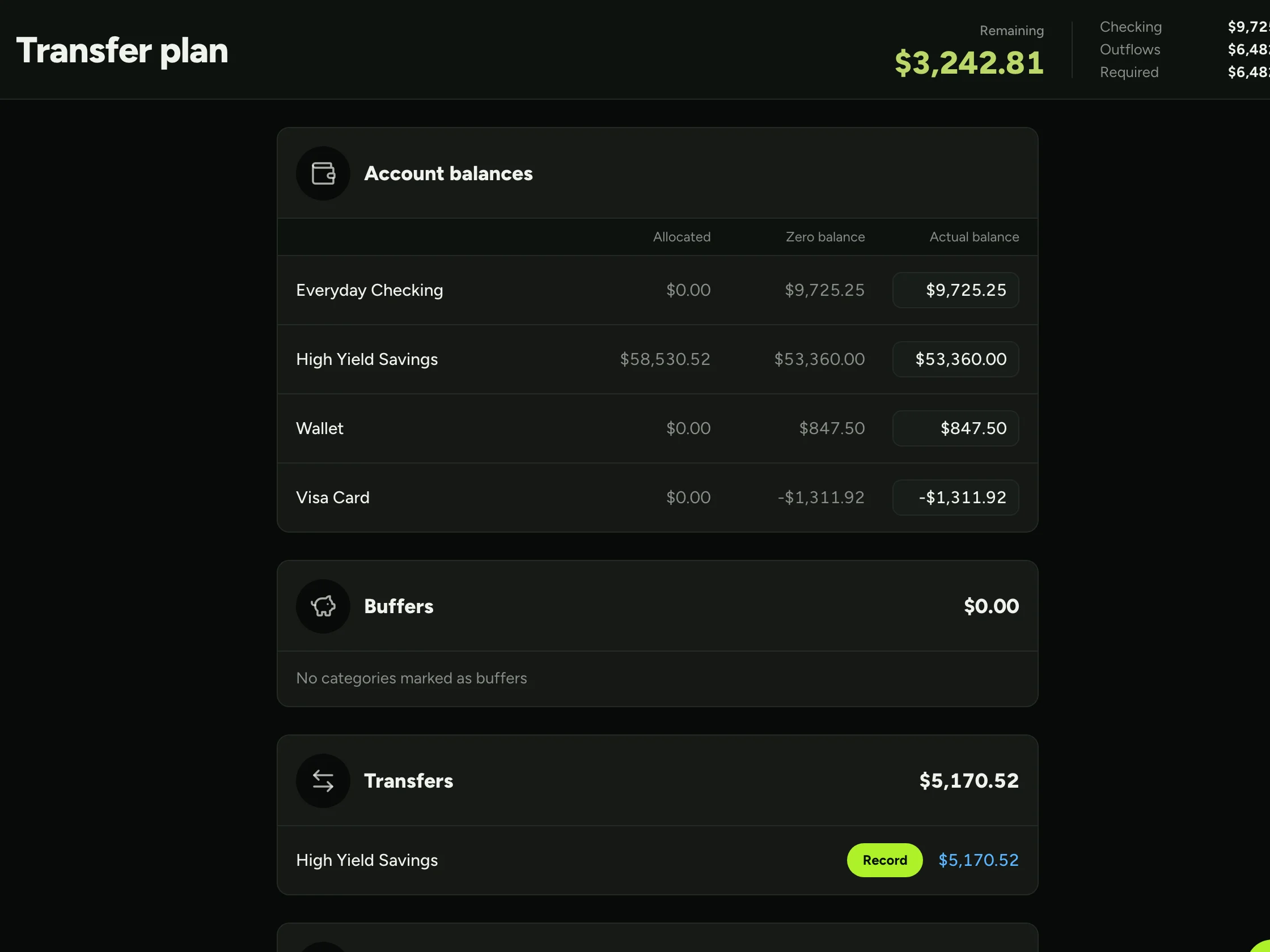Click Everyday Checking zero balance $9,725.25

click(x=824, y=290)
